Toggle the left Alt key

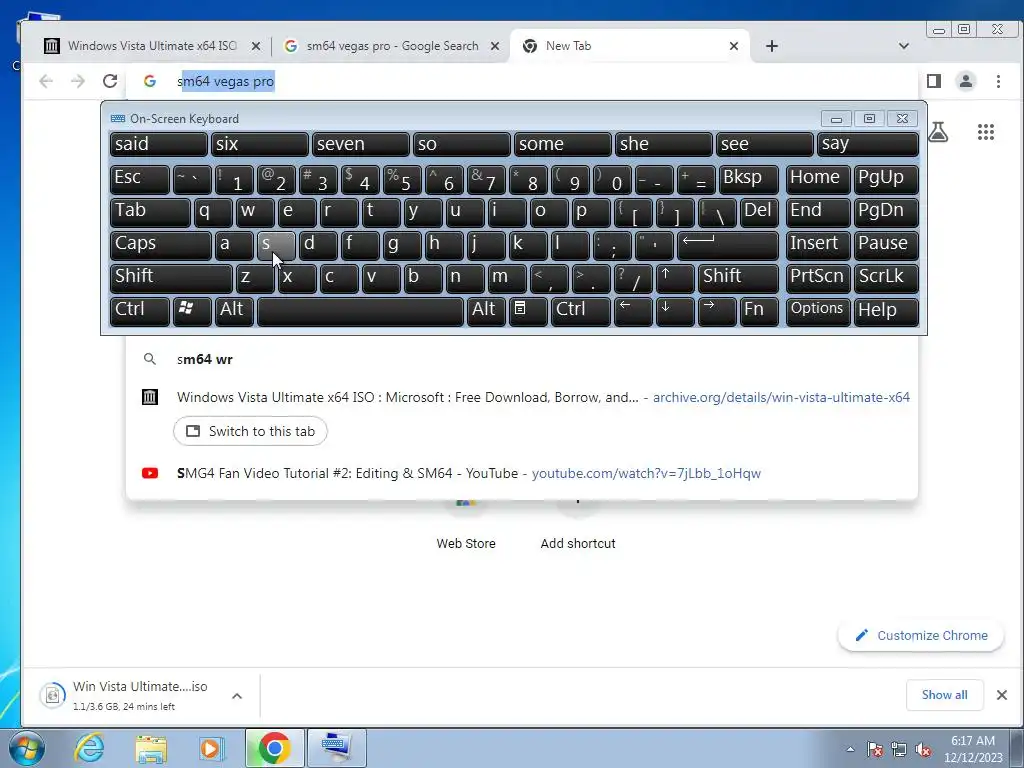(234, 311)
